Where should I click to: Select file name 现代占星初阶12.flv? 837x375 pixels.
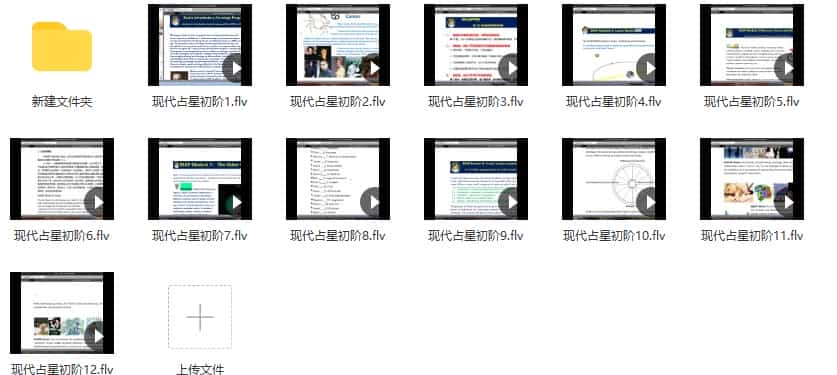click(x=62, y=369)
